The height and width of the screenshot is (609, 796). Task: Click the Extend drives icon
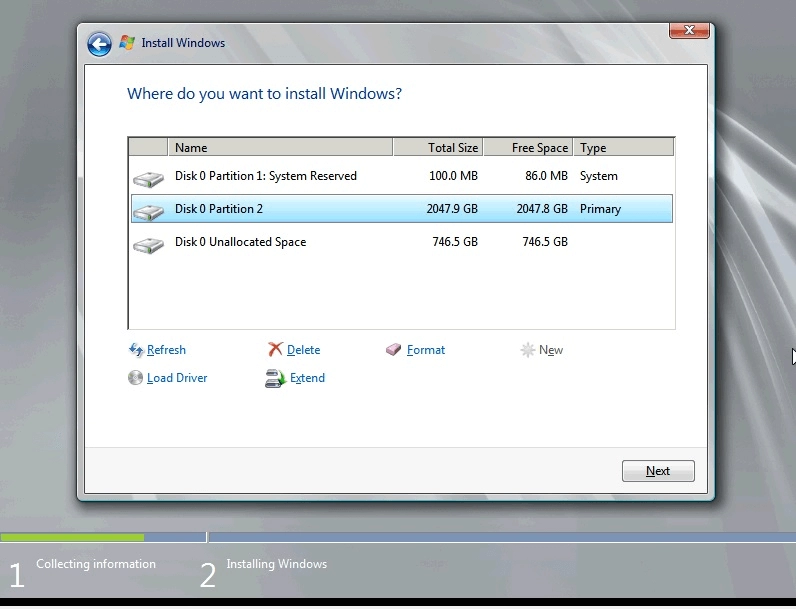point(276,378)
